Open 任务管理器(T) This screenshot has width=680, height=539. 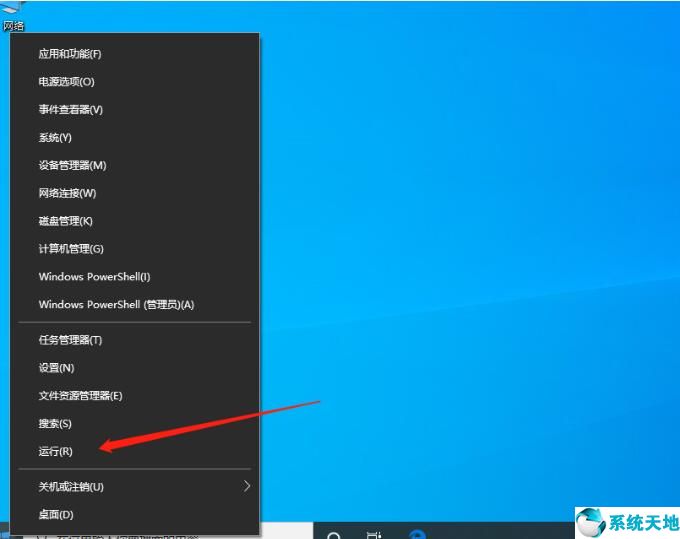134,340
